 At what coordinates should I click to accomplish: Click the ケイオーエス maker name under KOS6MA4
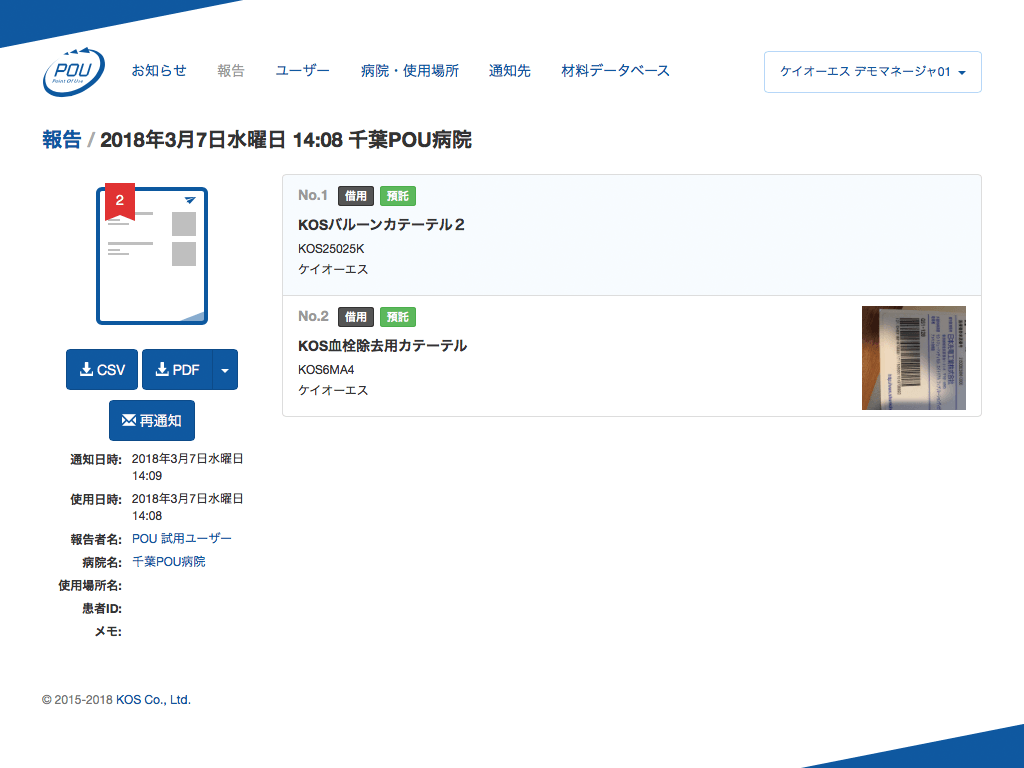[x=333, y=390]
